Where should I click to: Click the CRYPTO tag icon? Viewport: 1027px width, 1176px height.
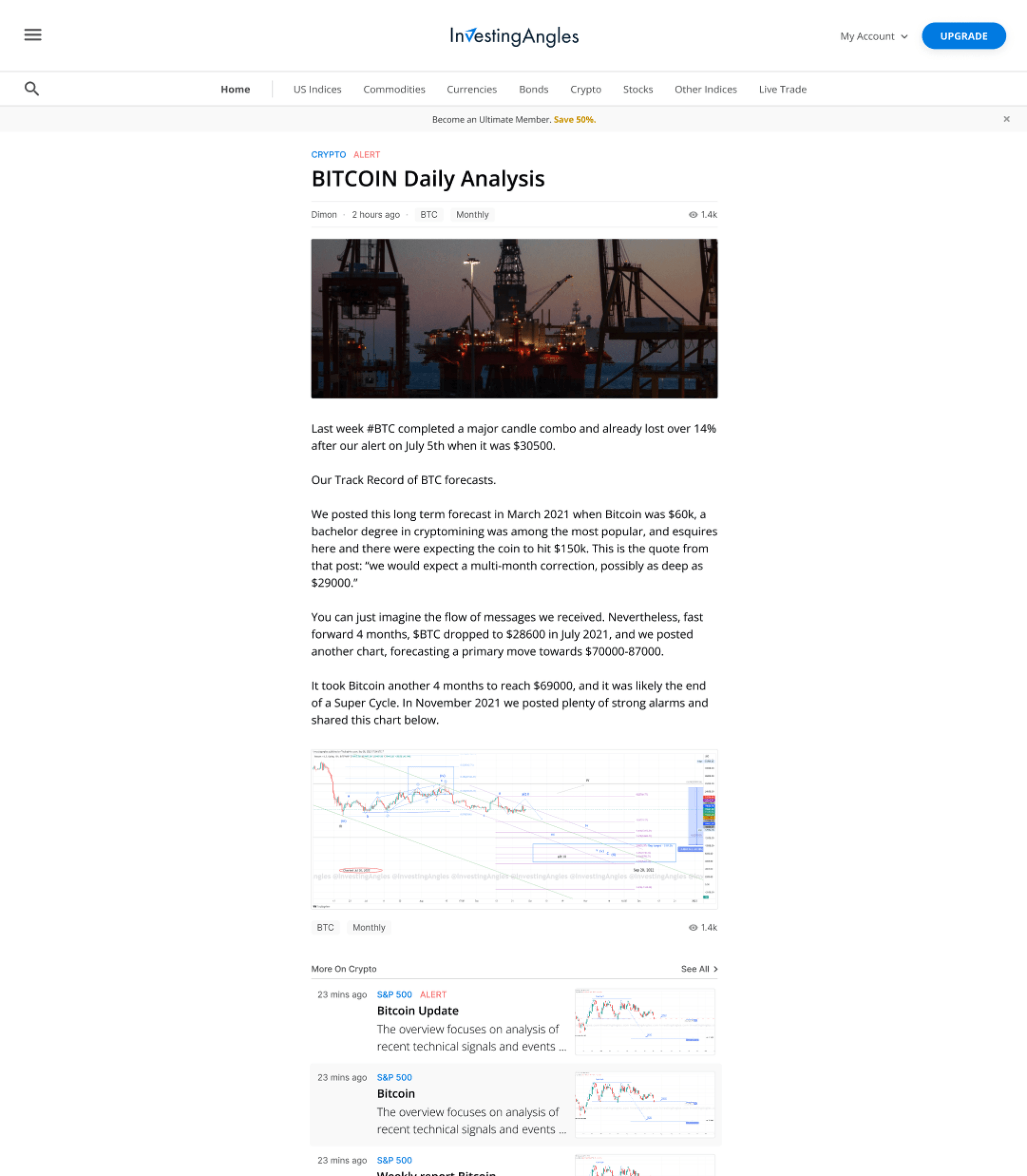click(328, 154)
